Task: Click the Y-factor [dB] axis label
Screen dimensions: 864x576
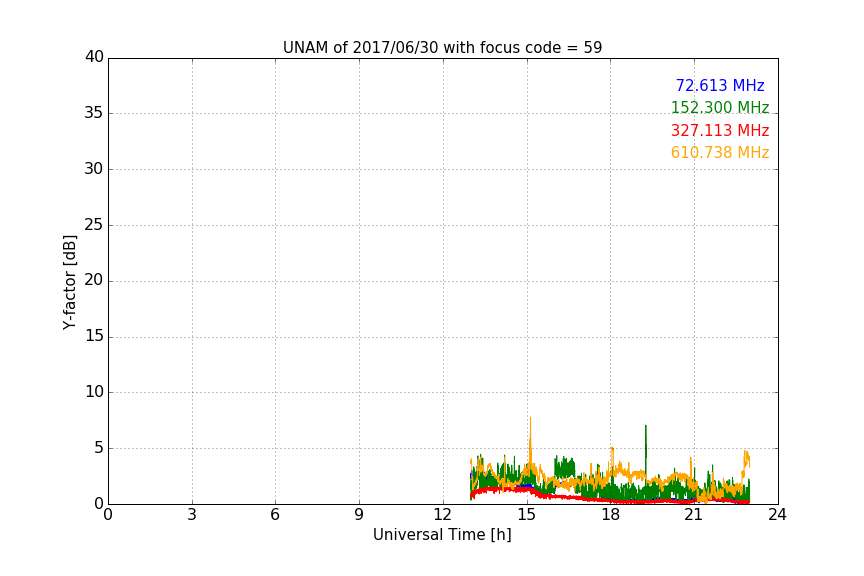Action: [69, 282]
